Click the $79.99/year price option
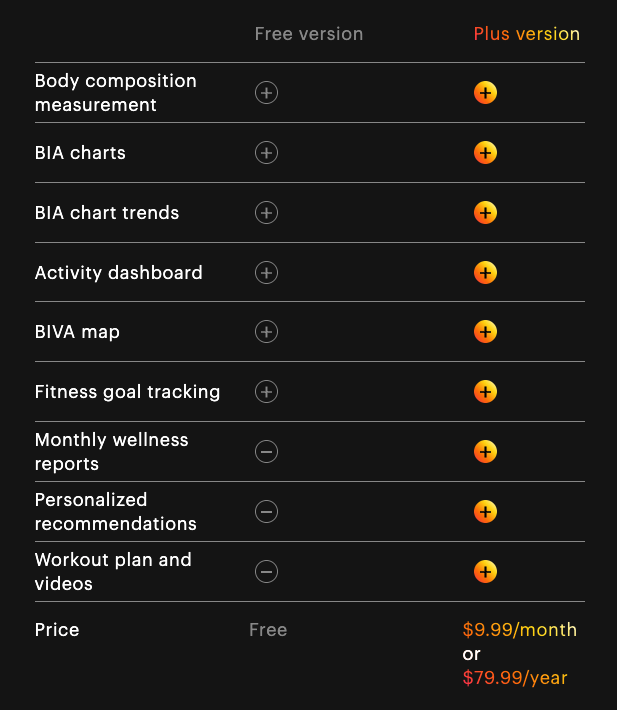This screenshot has height=710, width=617. [x=514, y=678]
